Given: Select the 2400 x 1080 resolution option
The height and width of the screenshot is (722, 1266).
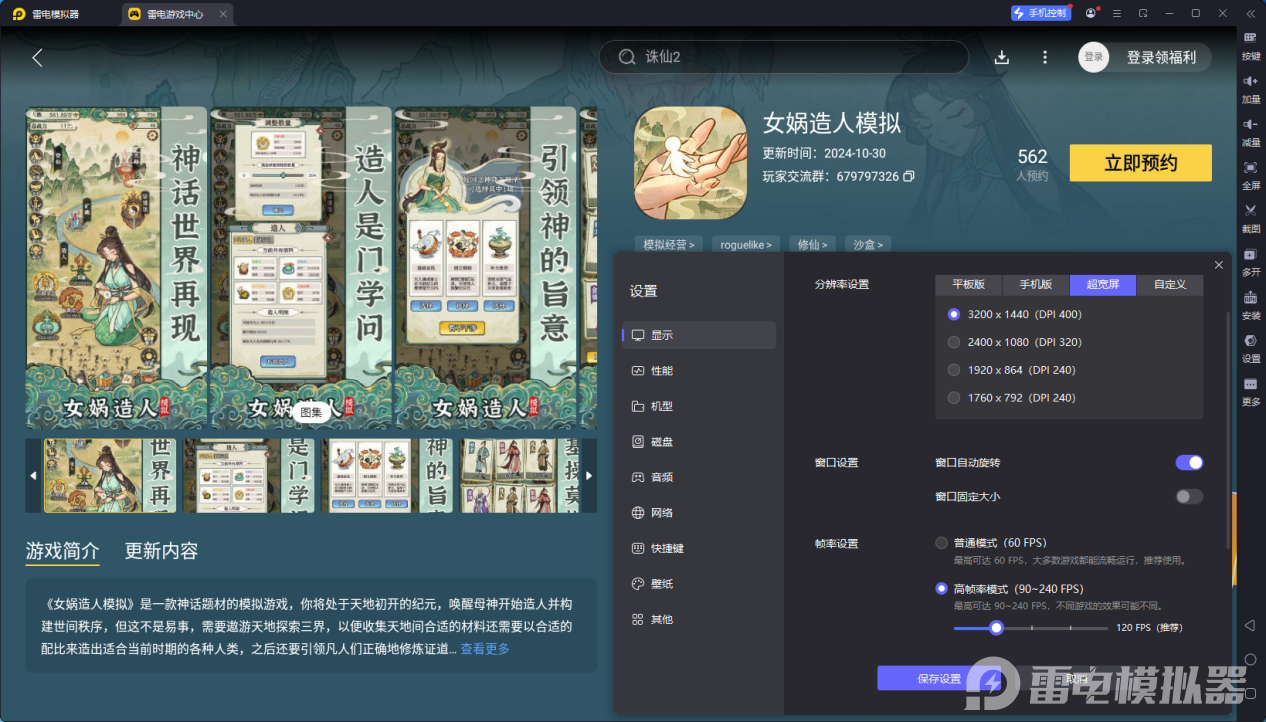Looking at the screenshot, I should 954,342.
